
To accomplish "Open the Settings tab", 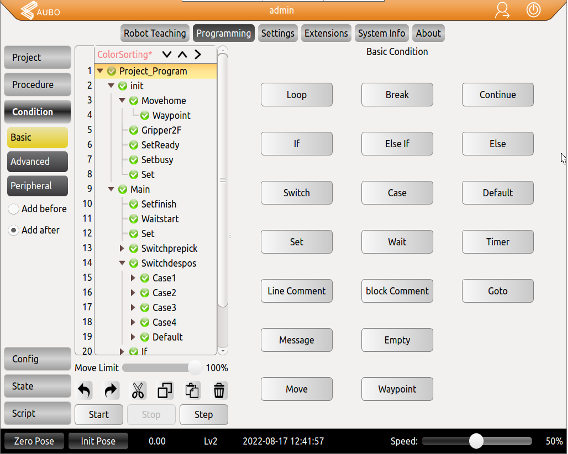I will pos(278,33).
